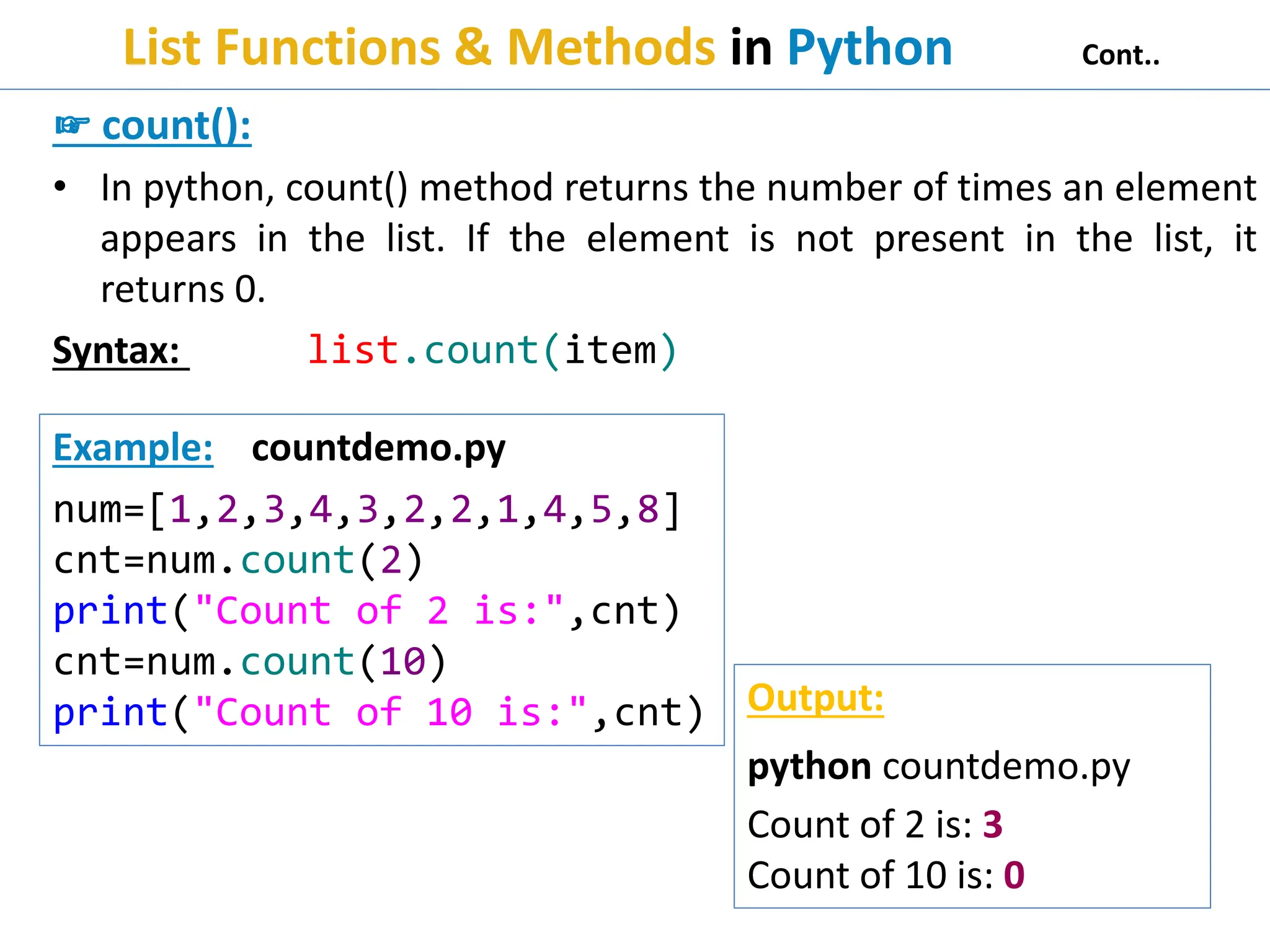Click the underlined Example: label
This screenshot has height=952, width=1270.
tap(133, 447)
